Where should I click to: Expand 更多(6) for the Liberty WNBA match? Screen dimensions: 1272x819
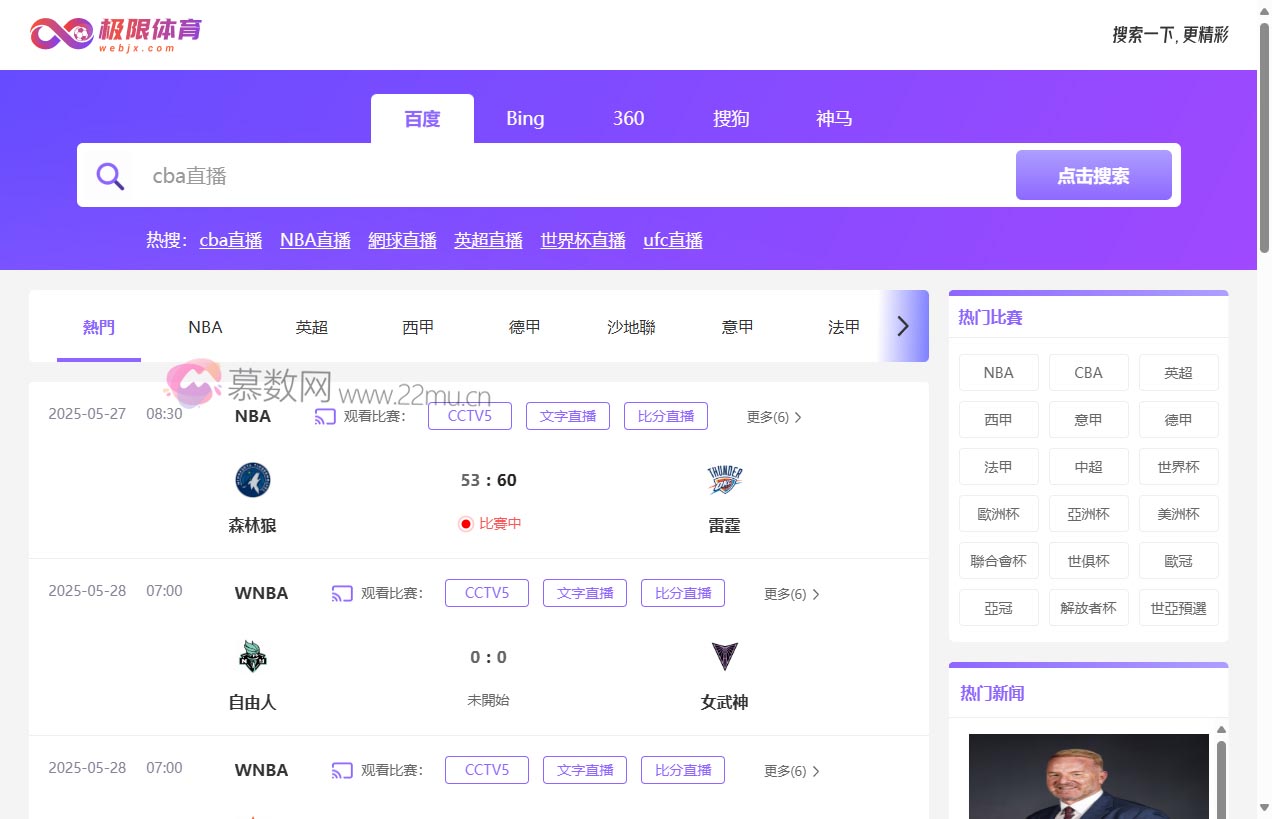click(790, 593)
